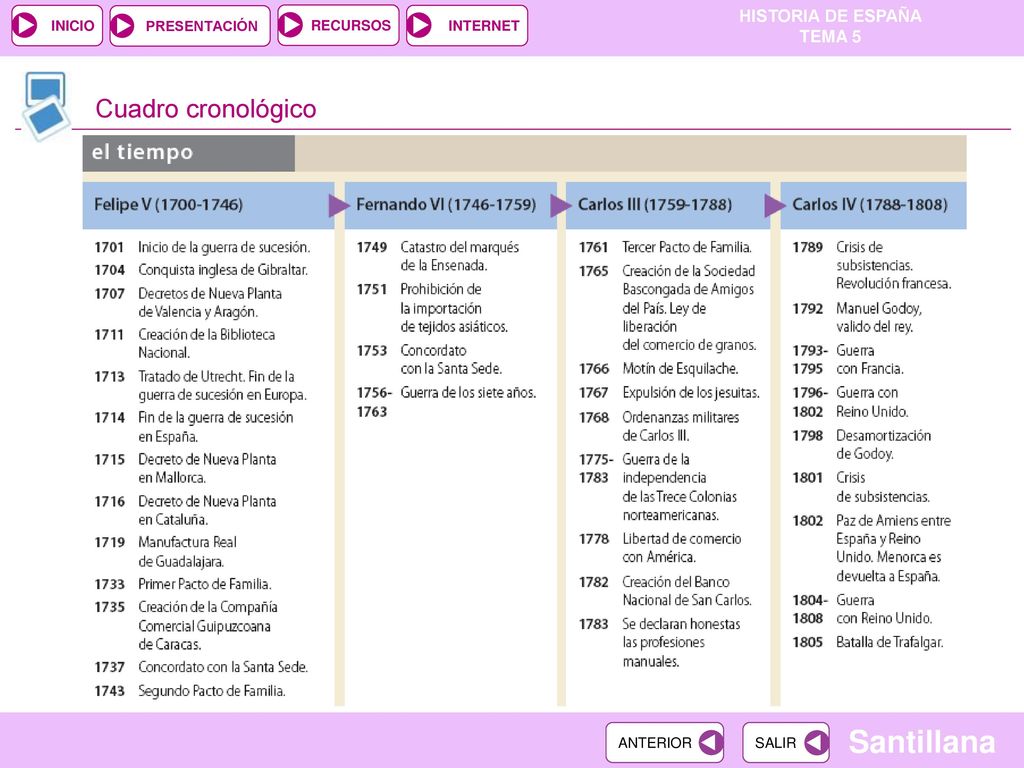This screenshot has height=768, width=1024.
Task: Click 'Guerra con Reino Unido.' under 1804-1808
Action: pos(884,609)
